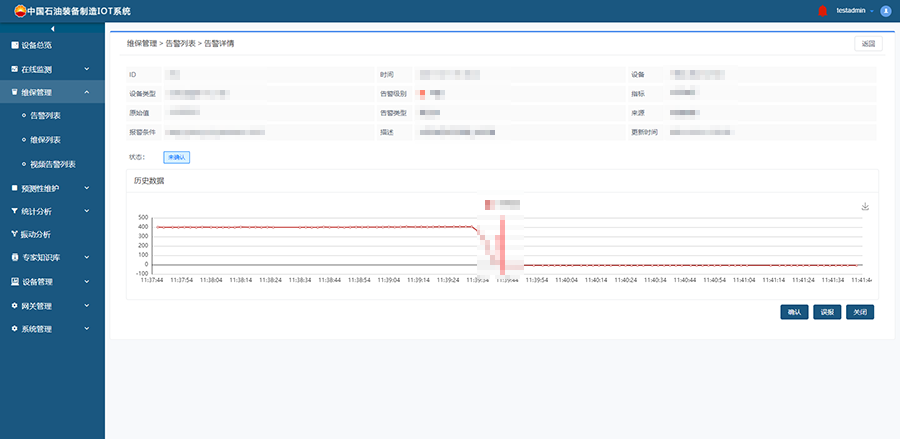Expand the 网关管理 chevron
Viewport: 900px width, 439px height.
87,306
